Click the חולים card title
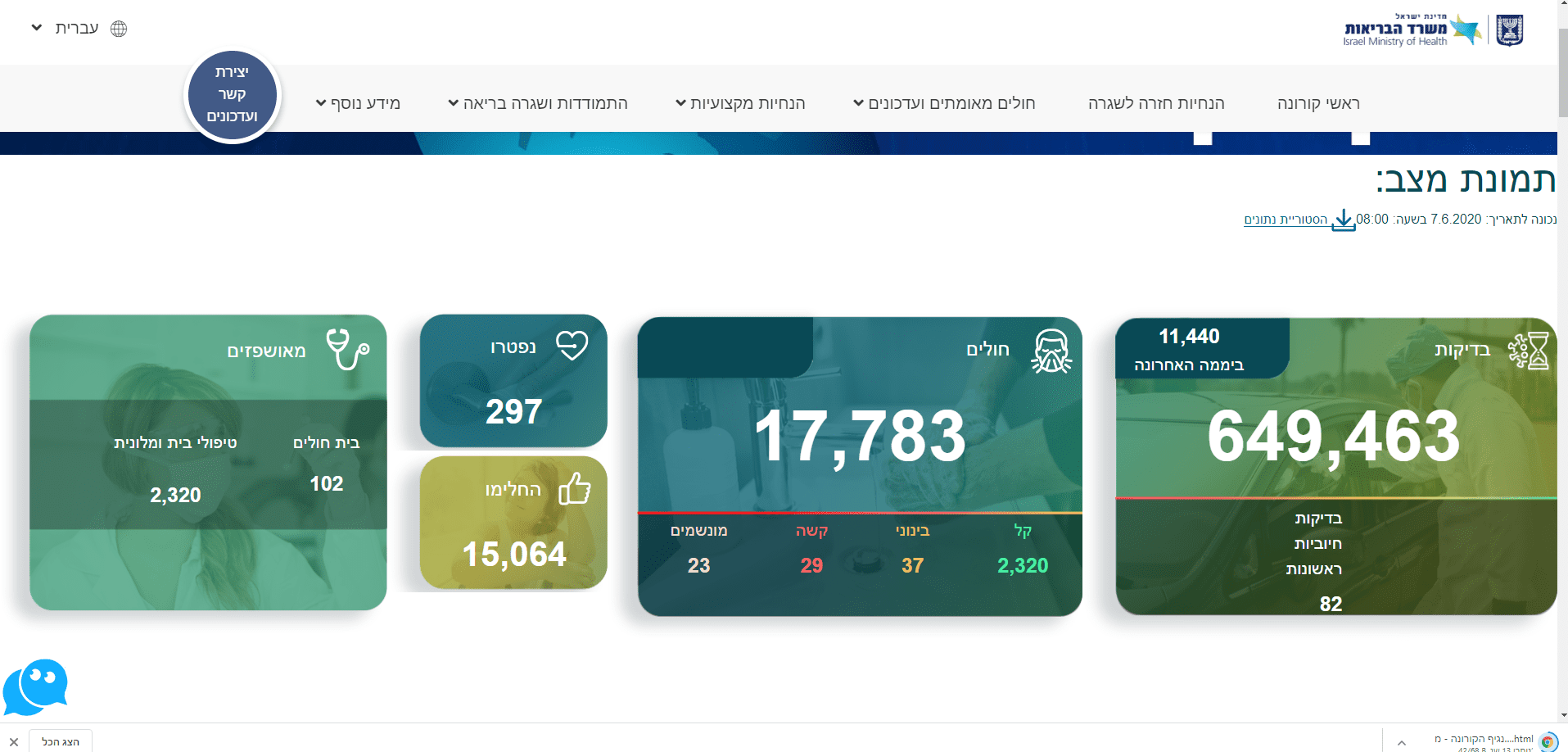1568x752 pixels. tap(987, 350)
